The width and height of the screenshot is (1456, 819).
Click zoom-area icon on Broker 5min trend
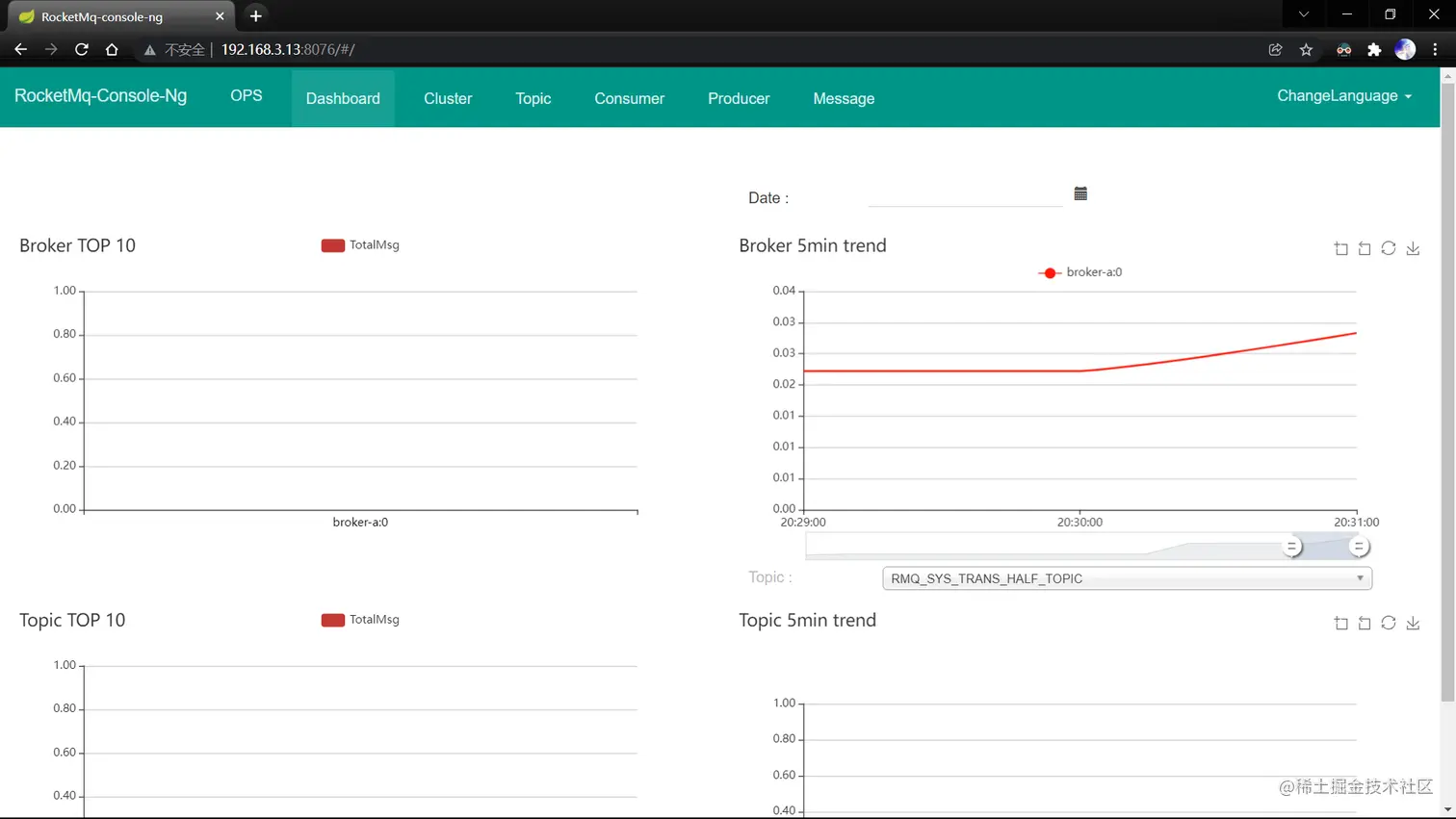click(1340, 248)
